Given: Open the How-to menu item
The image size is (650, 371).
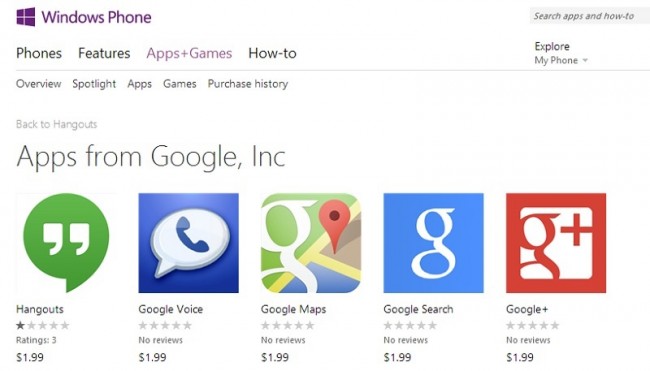Looking at the screenshot, I should [272, 53].
